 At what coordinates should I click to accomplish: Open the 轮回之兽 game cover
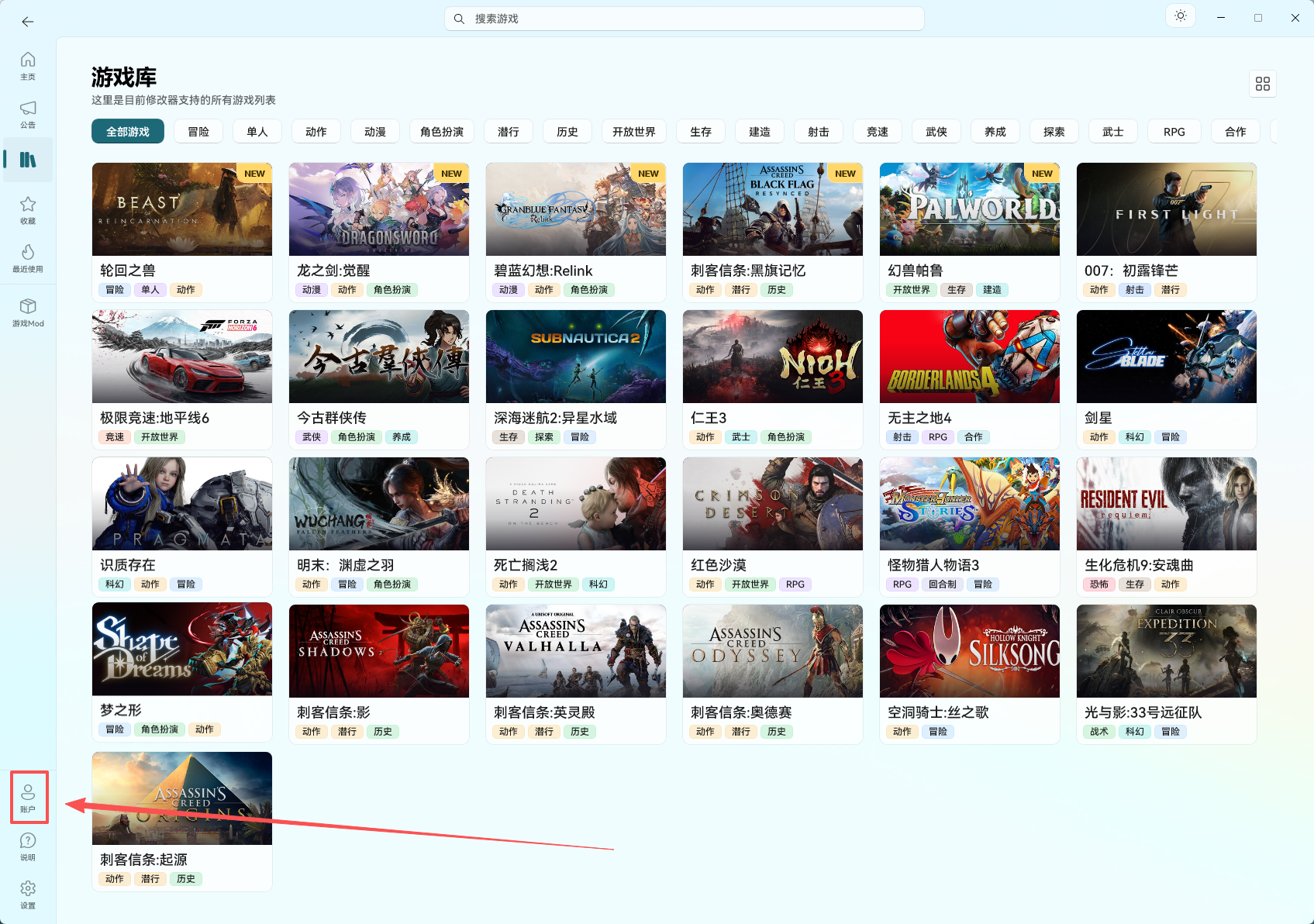[182, 209]
